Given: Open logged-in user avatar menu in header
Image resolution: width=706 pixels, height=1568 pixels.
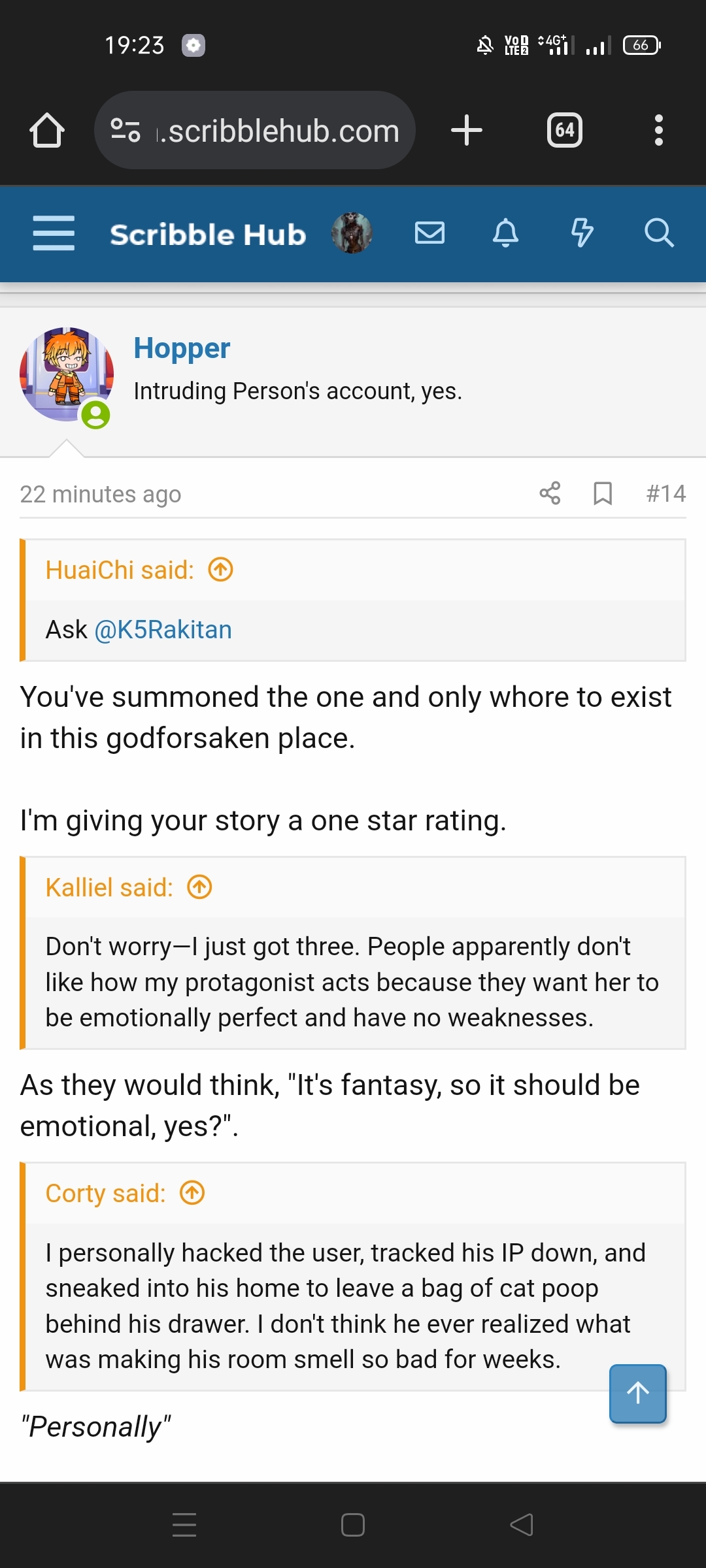Looking at the screenshot, I should coord(352,233).
